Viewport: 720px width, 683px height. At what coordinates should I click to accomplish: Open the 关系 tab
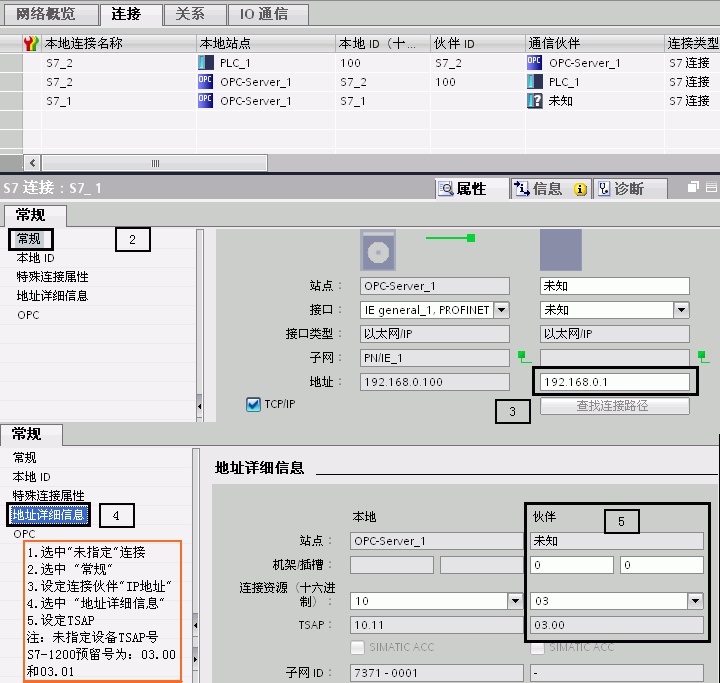tap(195, 14)
